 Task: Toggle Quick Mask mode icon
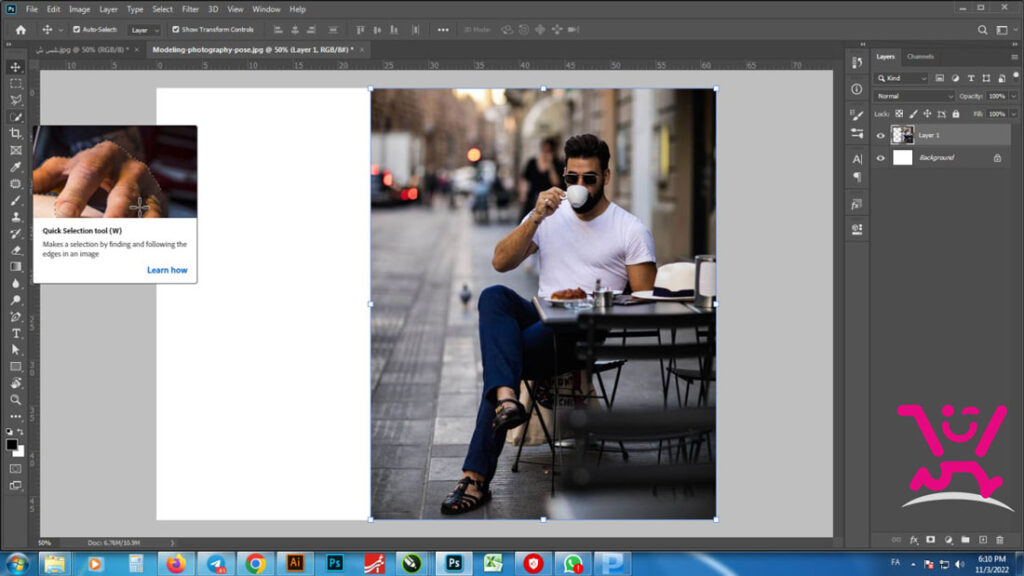pyautogui.click(x=16, y=469)
